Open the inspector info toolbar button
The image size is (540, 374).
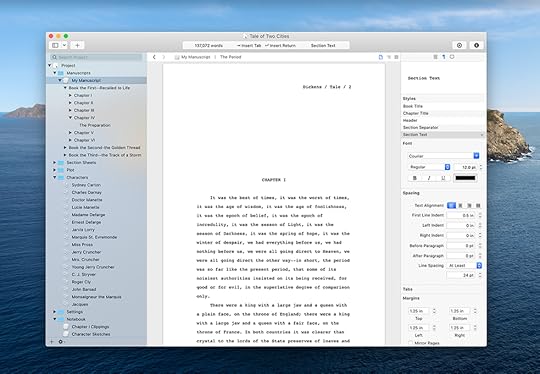[x=476, y=45]
